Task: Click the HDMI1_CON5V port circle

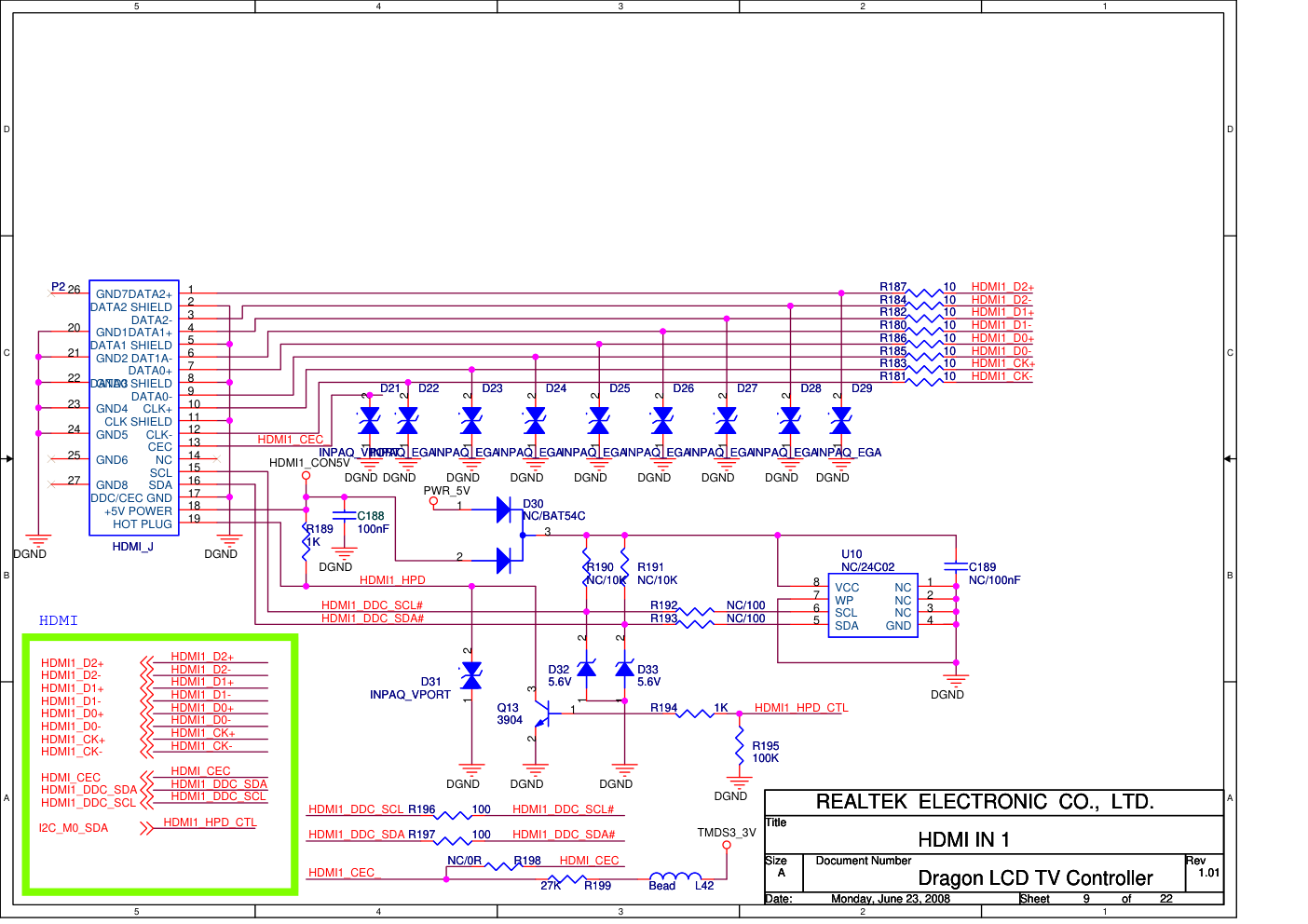Action: pyautogui.click(x=306, y=476)
